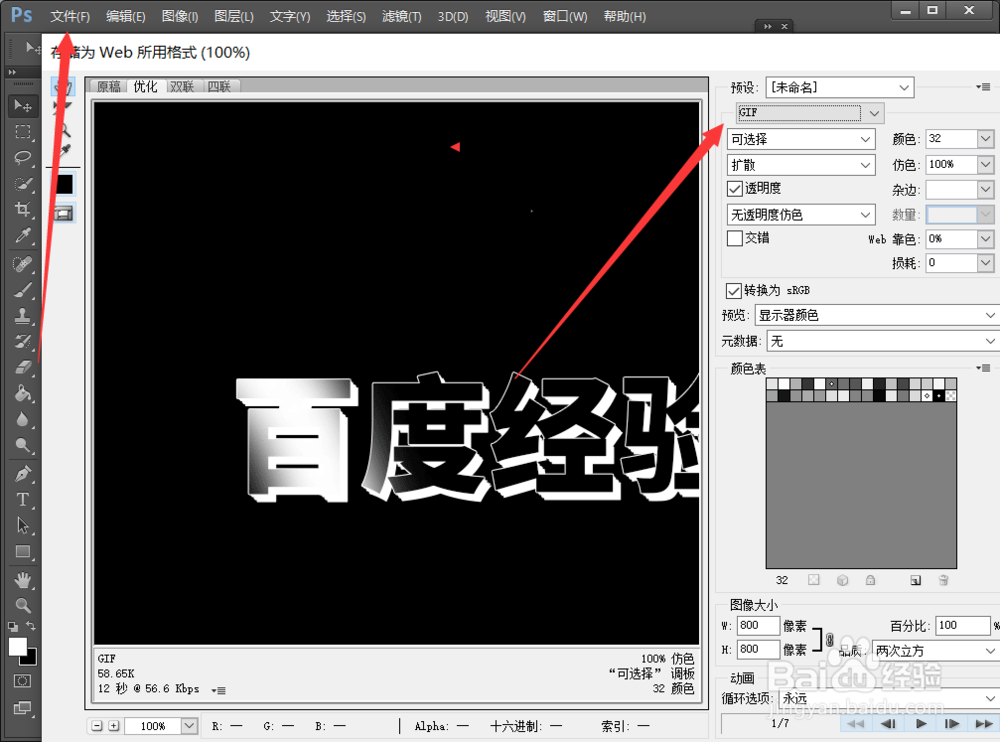Select the Rectangle shape tool
Viewport: 1000px width, 742px height.
point(23,551)
